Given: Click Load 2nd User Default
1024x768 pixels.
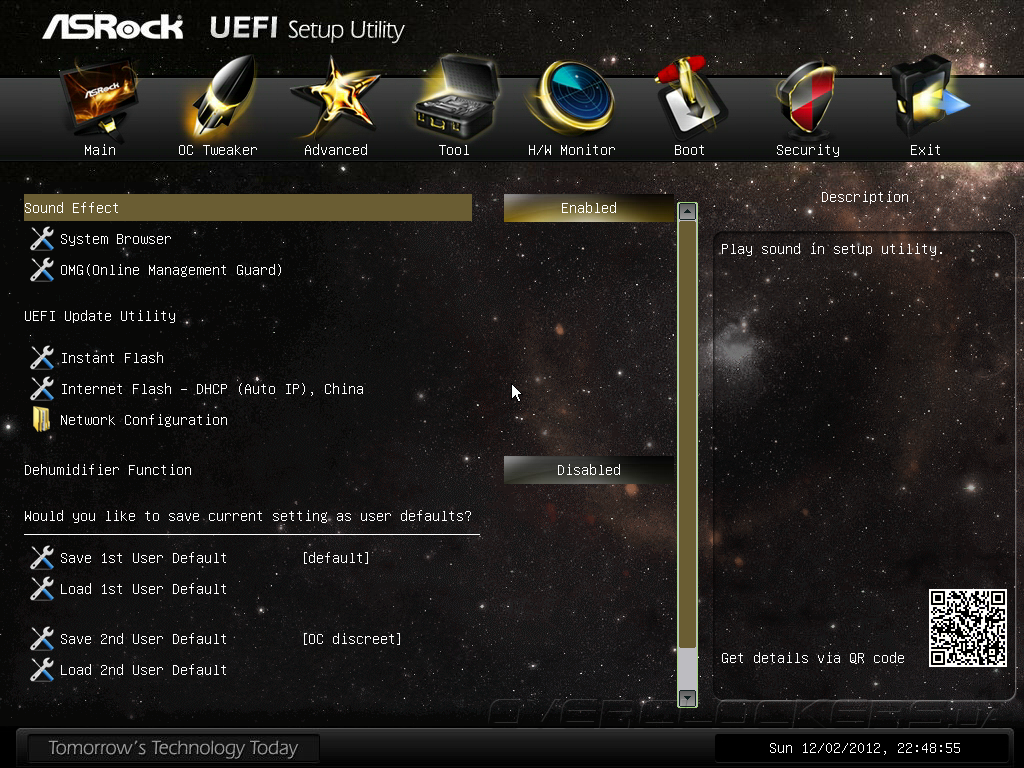Looking at the screenshot, I should pos(144,670).
